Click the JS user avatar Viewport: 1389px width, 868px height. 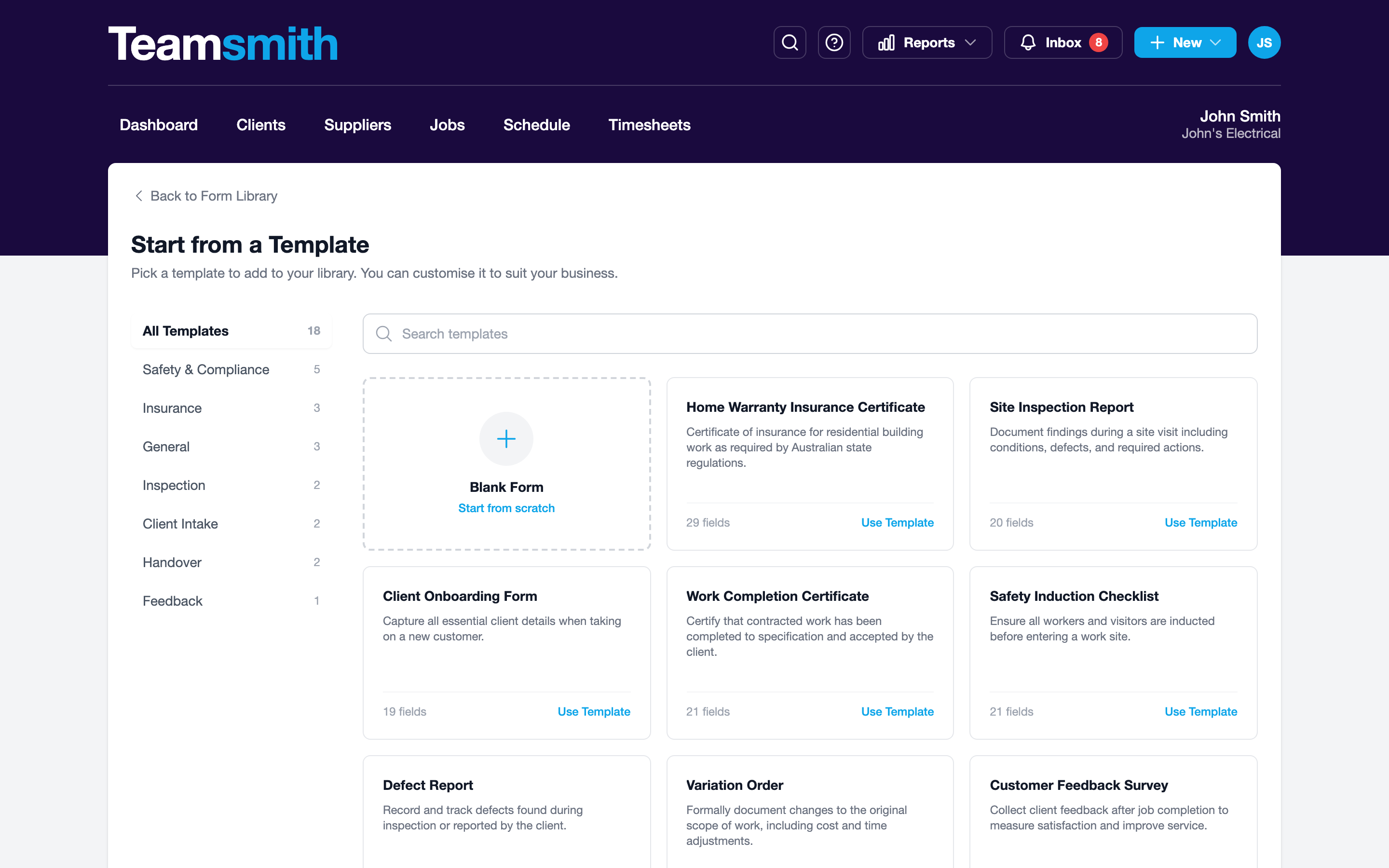tap(1264, 42)
